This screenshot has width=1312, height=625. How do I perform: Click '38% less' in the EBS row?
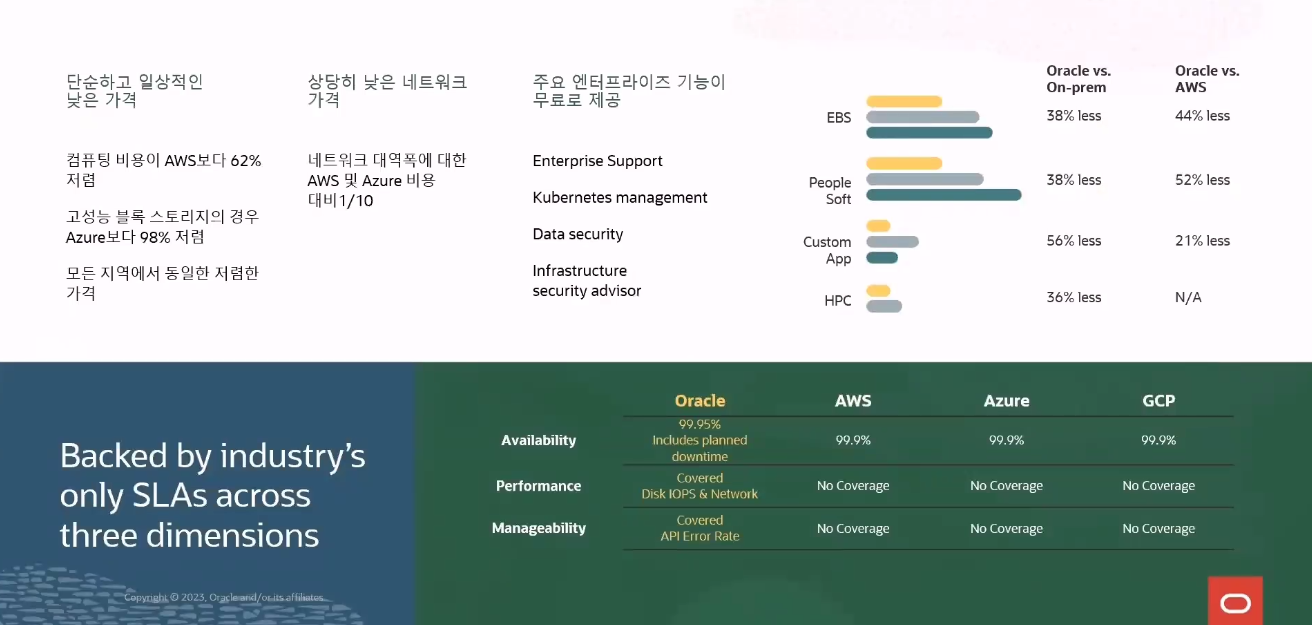point(1074,116)
